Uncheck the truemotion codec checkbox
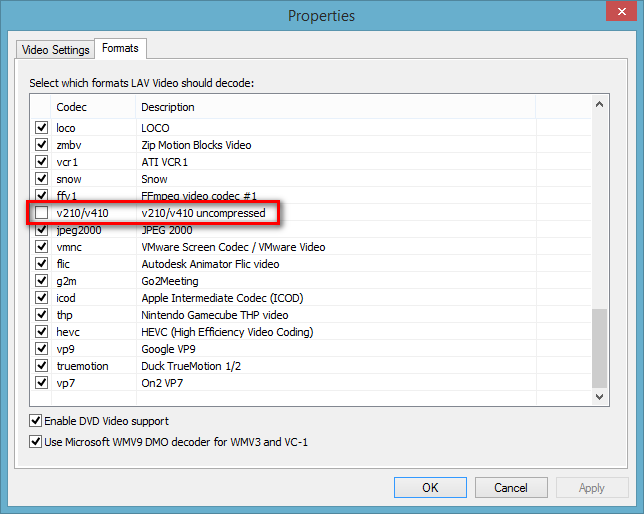The height and width of the screenshot is (514, 644). pos(41,366)
